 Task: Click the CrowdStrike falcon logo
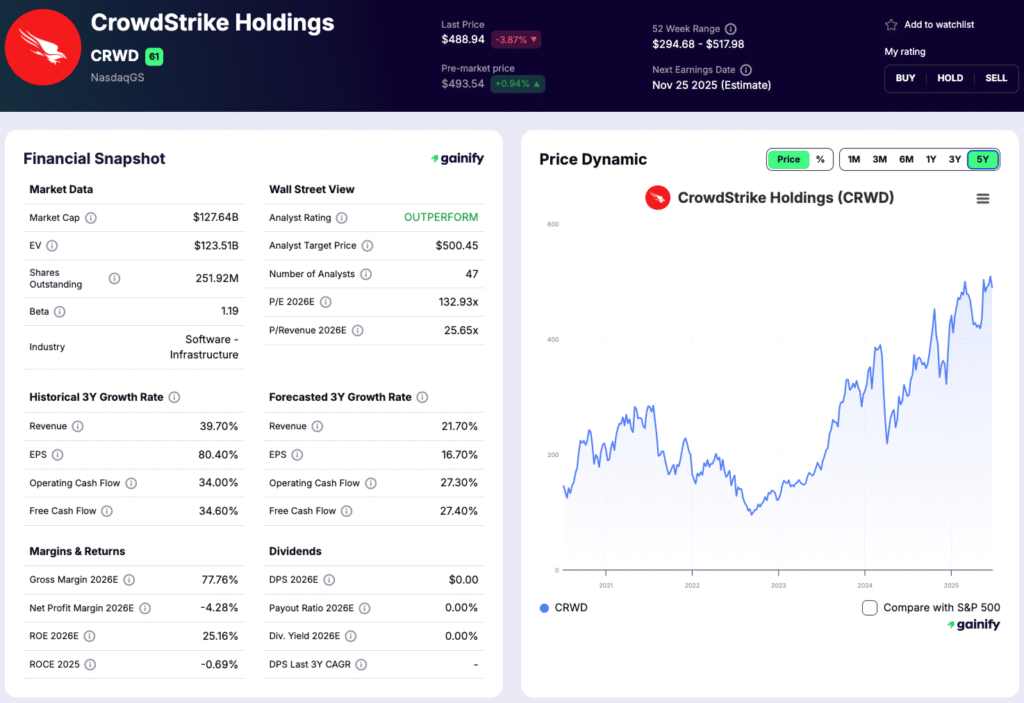(42, 47)
